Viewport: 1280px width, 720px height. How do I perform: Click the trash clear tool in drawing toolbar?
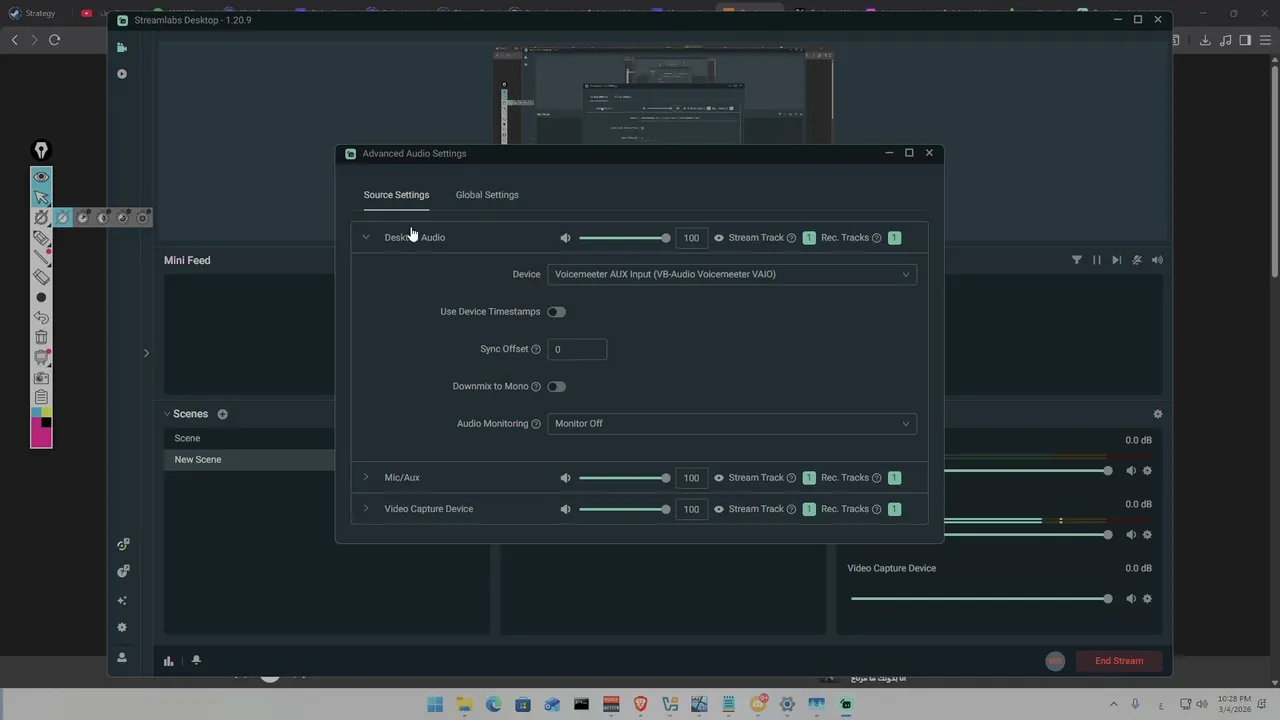(41, 337)
